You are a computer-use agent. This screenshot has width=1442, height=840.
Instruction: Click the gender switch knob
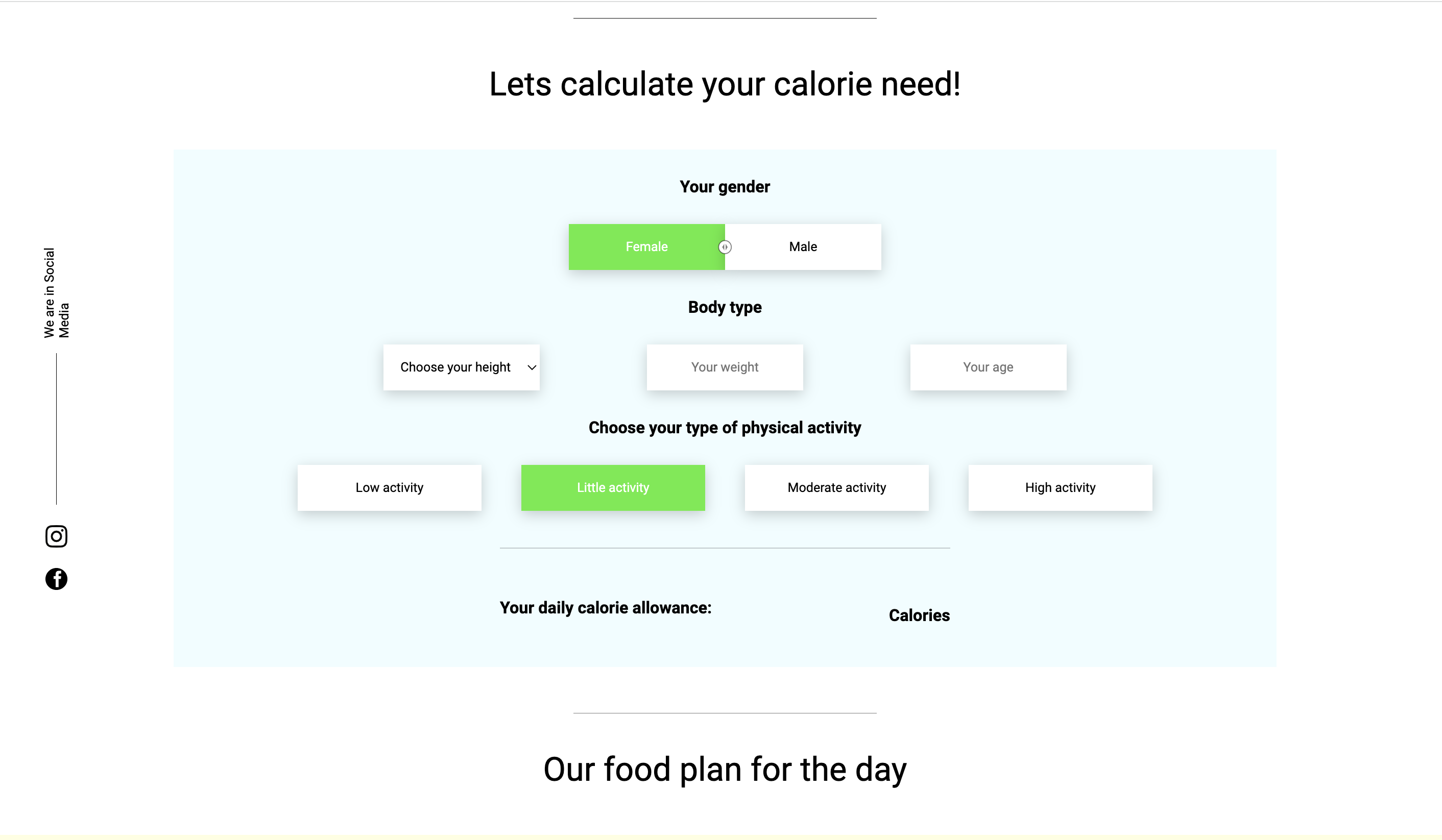[x=725, y=246]
